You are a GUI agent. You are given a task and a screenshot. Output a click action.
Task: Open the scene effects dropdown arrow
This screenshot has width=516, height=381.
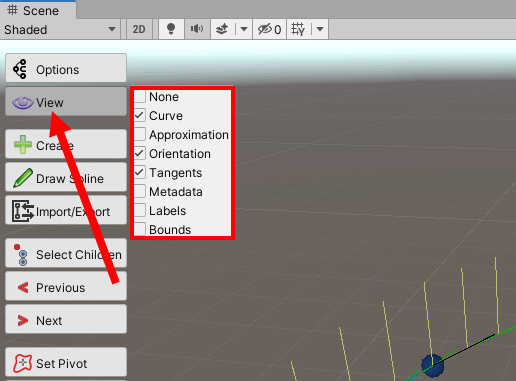[x=244, y=29]
